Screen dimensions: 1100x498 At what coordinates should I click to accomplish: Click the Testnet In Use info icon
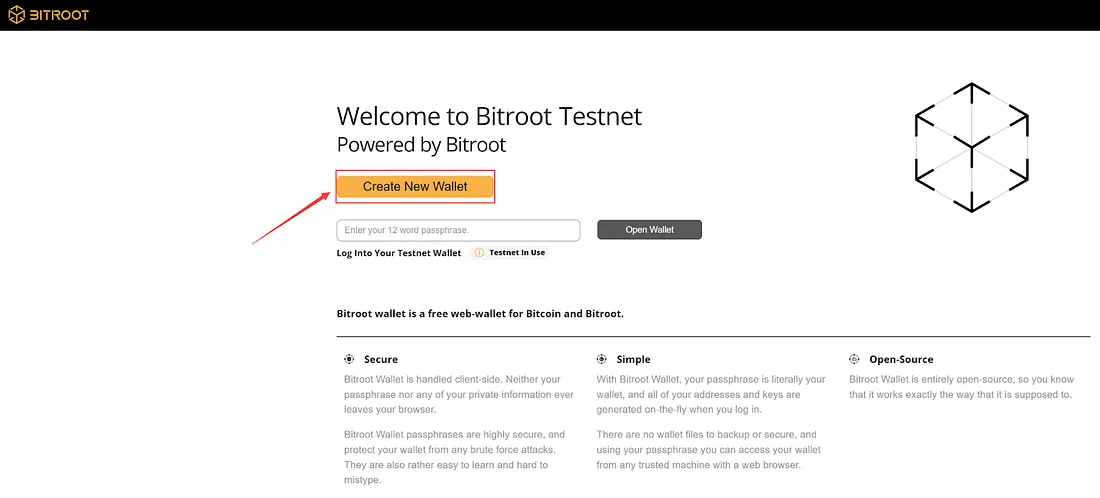[x=480, y=253]
